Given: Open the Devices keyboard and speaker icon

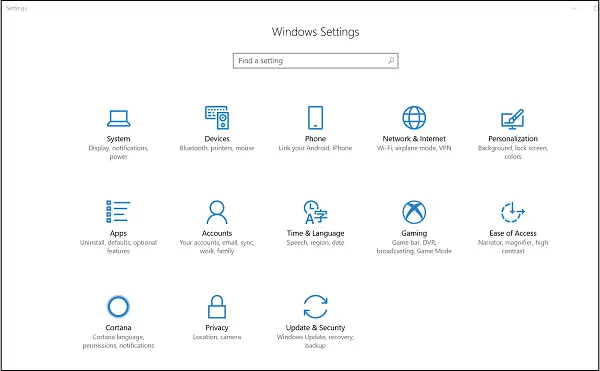Looking at the screenshot, I should (217, 117).
